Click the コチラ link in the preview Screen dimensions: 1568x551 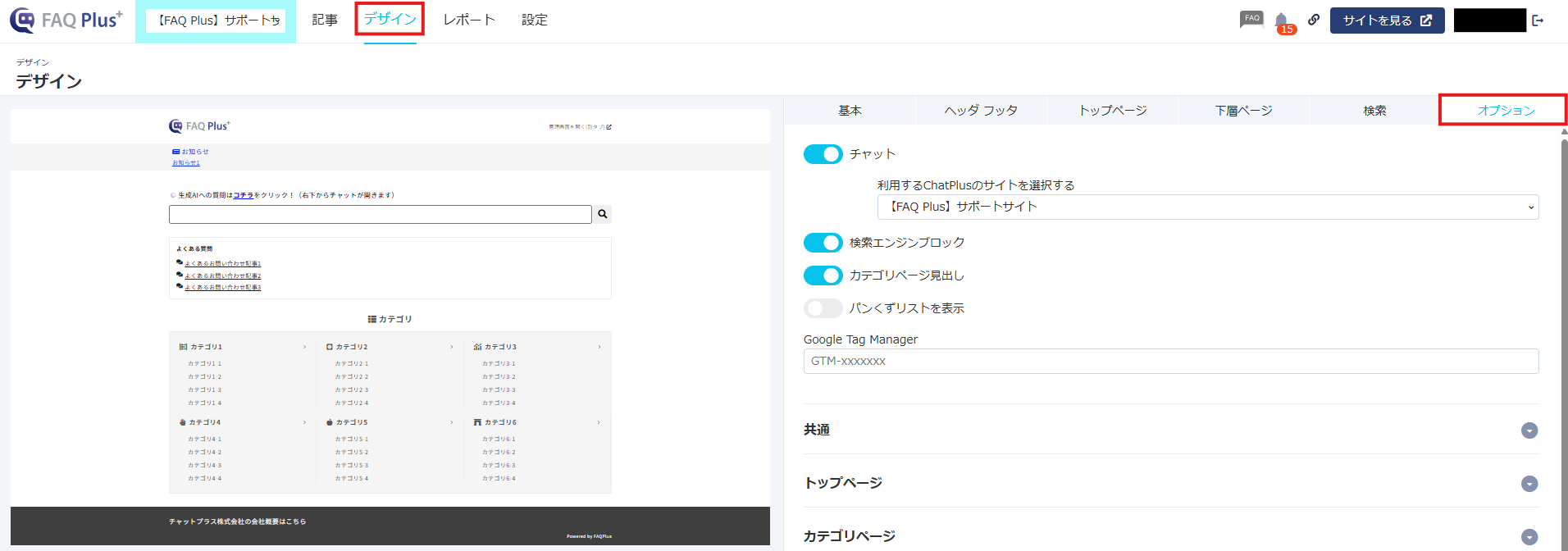pos(244,195)
